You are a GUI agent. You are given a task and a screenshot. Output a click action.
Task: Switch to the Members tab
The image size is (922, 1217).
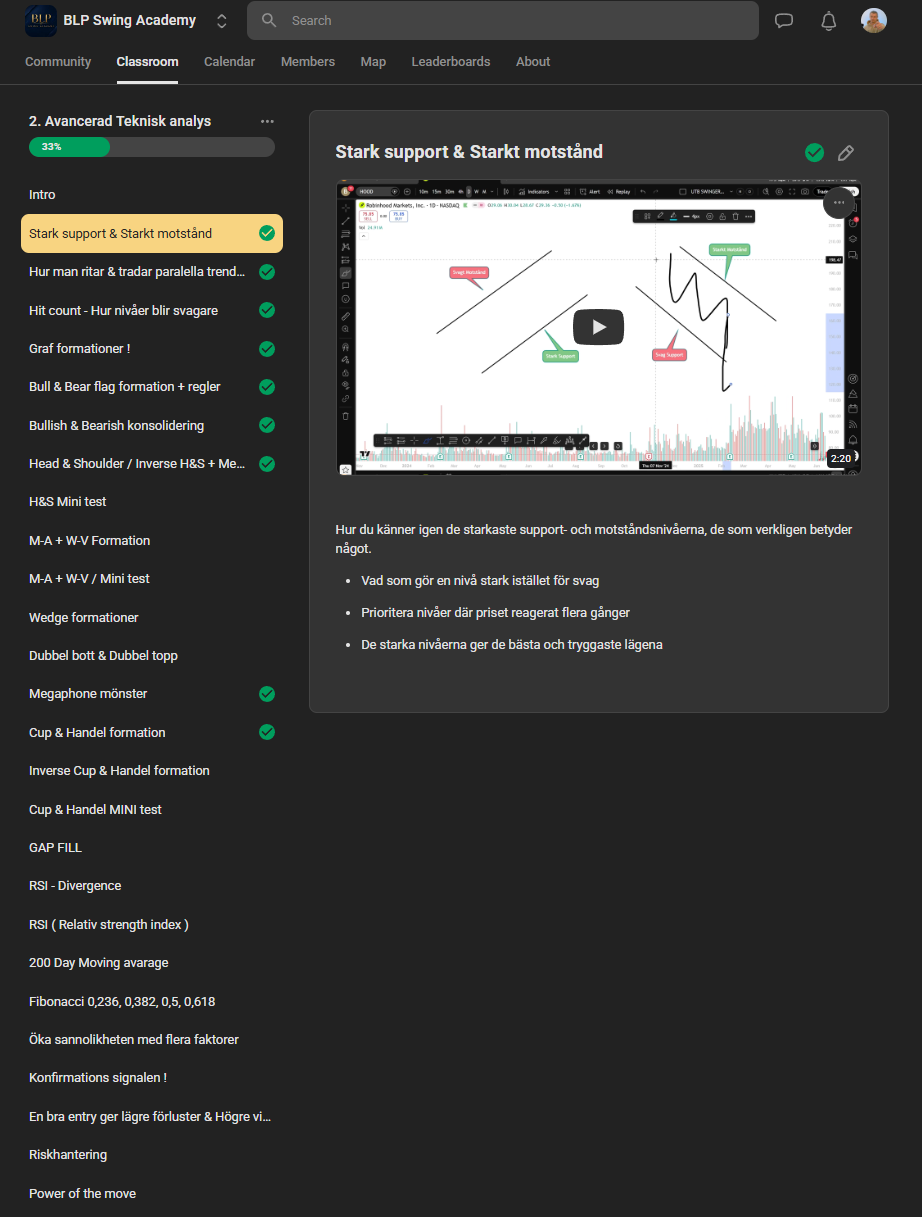click(x=308, y=61)
